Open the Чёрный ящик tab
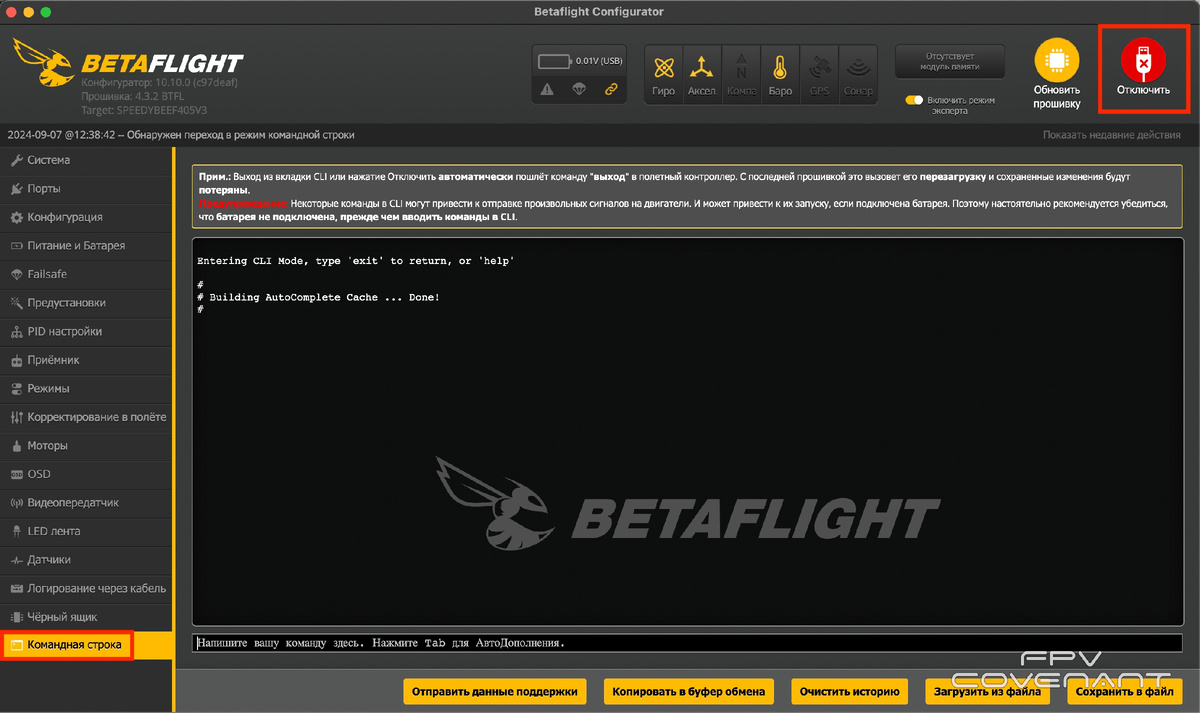This screenshot has width=1200, height=713. click(x=87, y=616)
